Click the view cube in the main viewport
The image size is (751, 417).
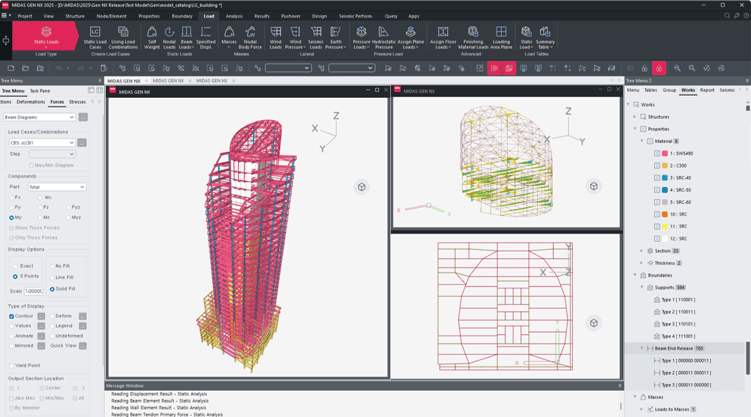point(362,187)
